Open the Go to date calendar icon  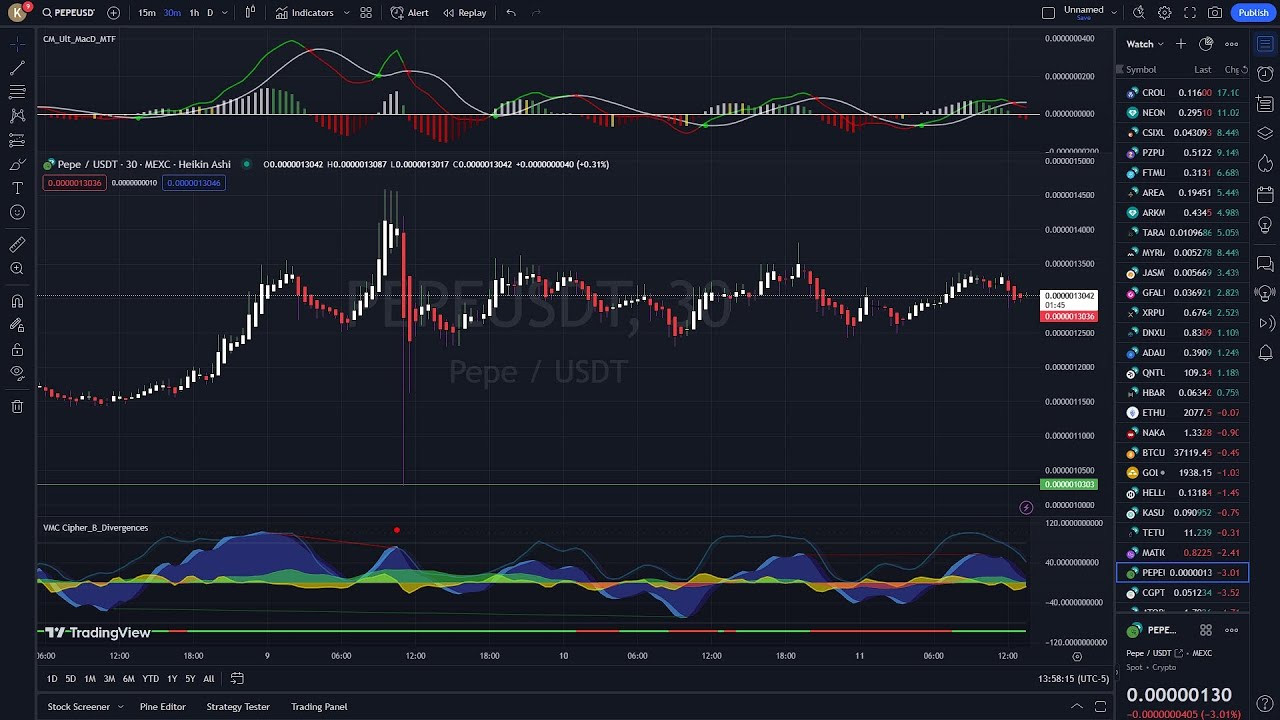[x=237, y=679]
